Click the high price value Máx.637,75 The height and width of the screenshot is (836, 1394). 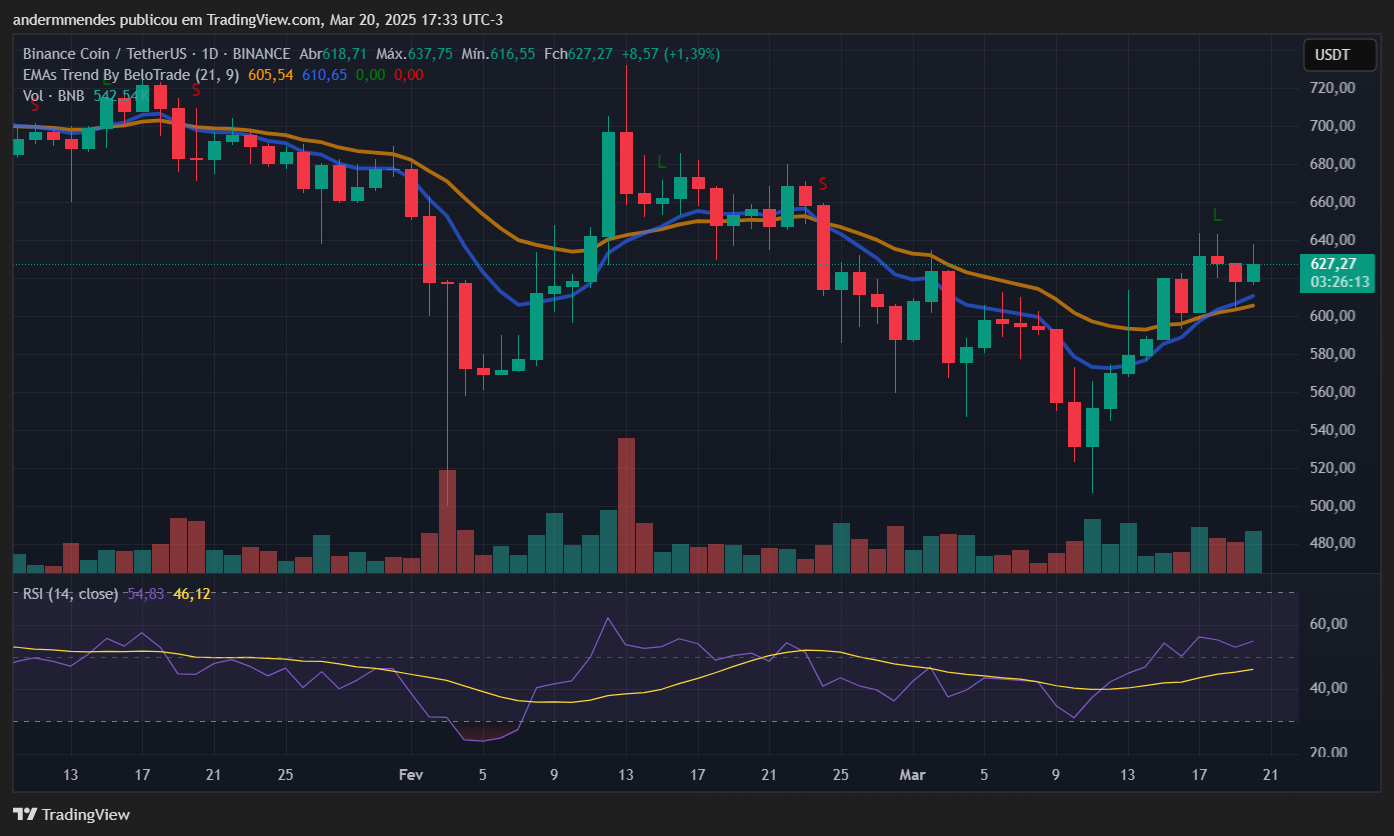[414, 54]
